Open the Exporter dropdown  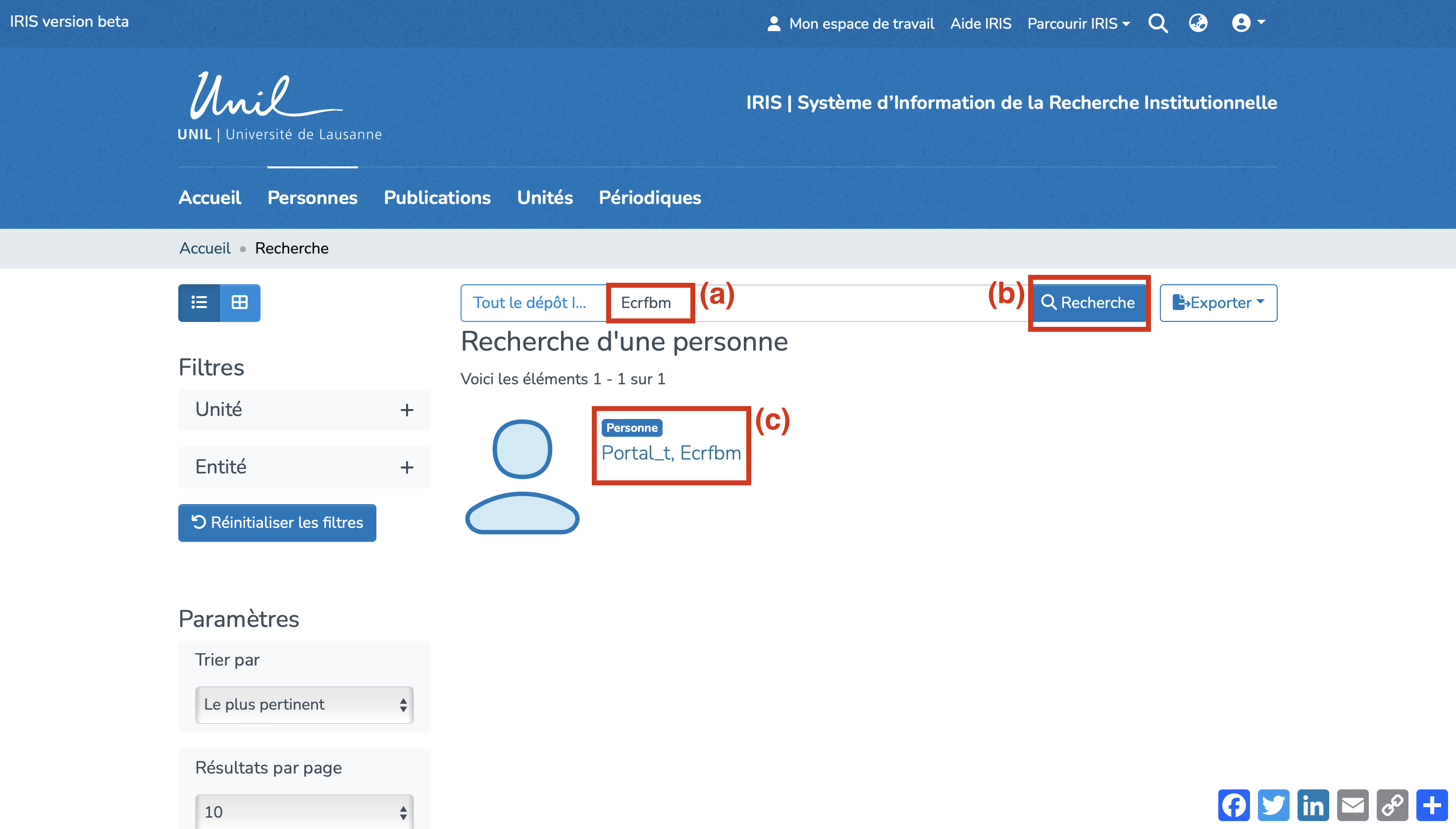pyautogui.click(x=1218, y=303)
